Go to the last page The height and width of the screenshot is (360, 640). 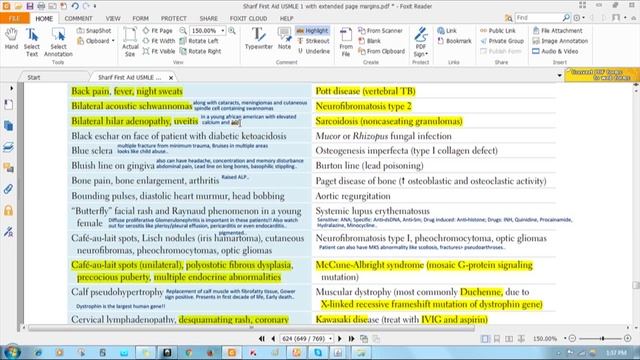(351, 339)
